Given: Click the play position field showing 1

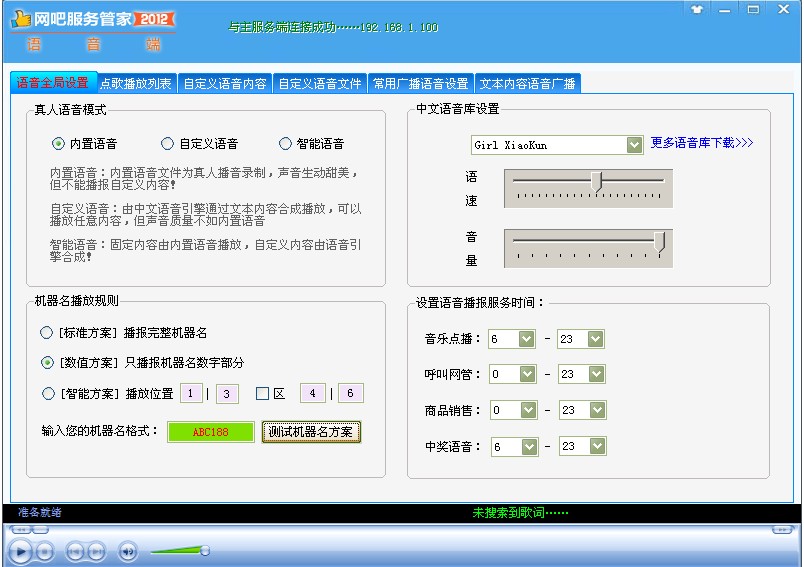Looking at the screenshot, I should pos(191,394).
